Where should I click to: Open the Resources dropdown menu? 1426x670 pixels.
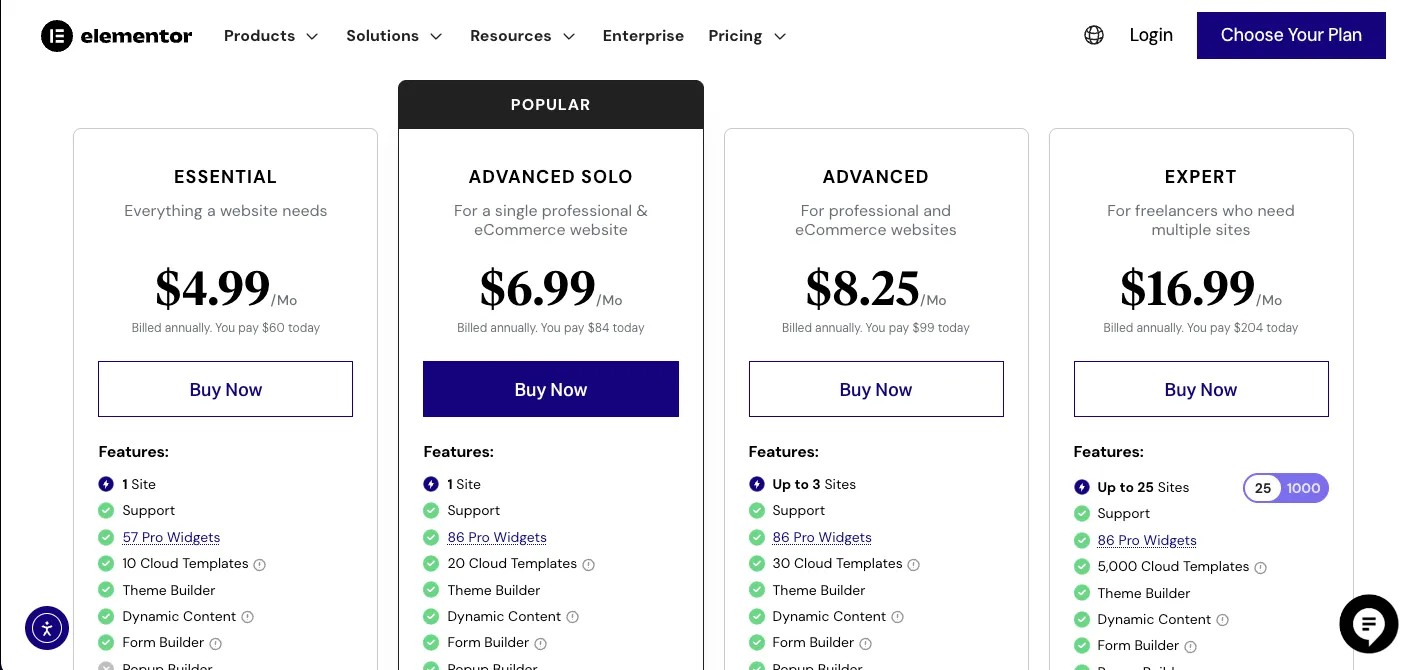pos(522,36)
